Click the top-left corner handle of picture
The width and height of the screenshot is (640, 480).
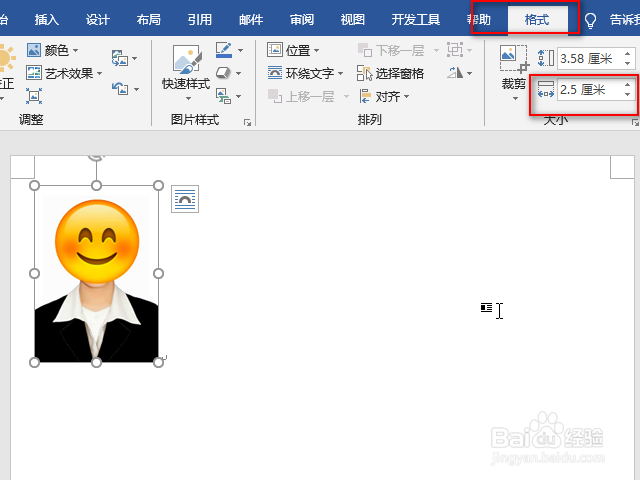pyautogui.click(x=35, y=186)
